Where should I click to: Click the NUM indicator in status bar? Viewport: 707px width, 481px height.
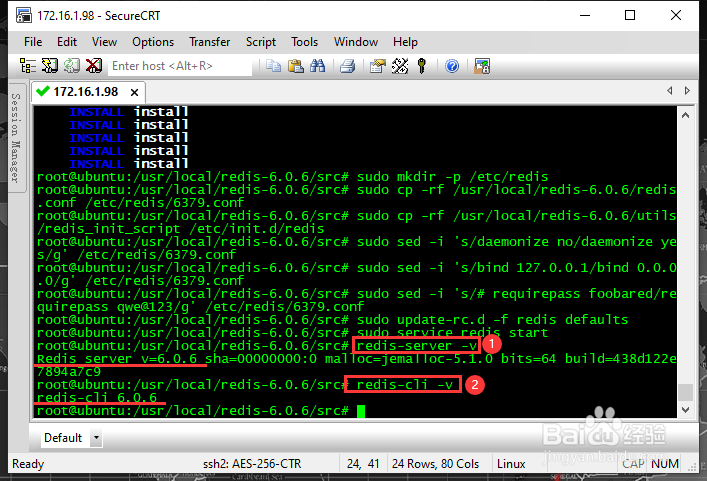[x=665, y=464]
